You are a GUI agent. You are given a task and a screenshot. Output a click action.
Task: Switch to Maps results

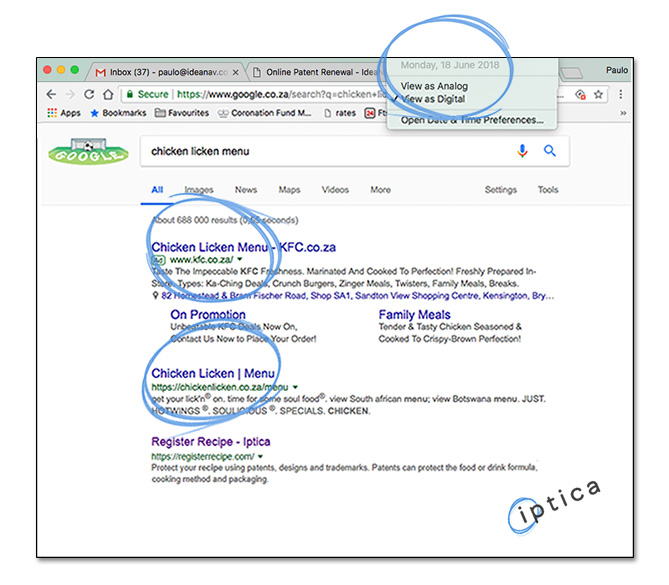(x=289, y=190)
